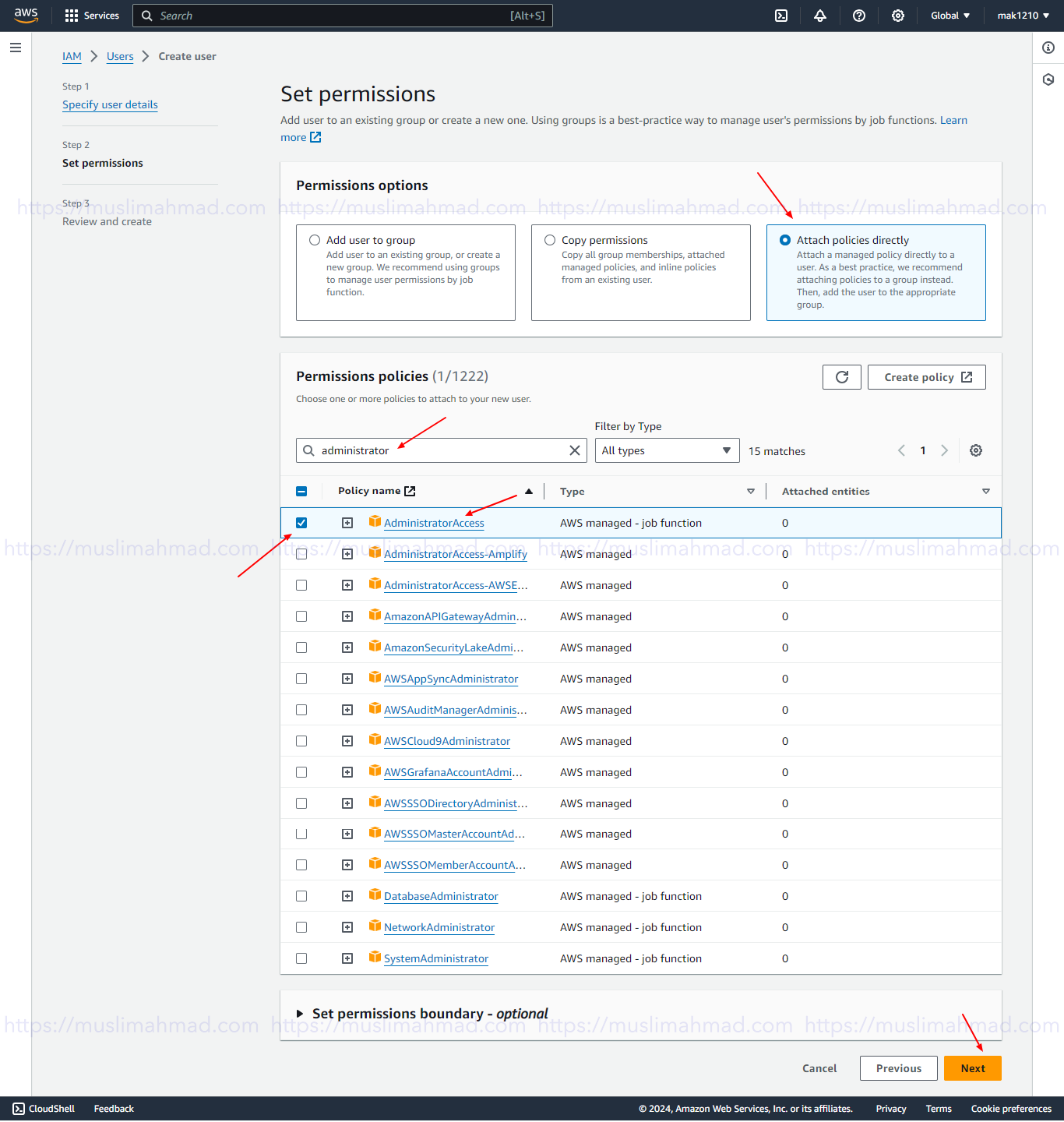Select the Copy permissions option
Viewport: 1064px width, 1122px height.
(550, 240)
